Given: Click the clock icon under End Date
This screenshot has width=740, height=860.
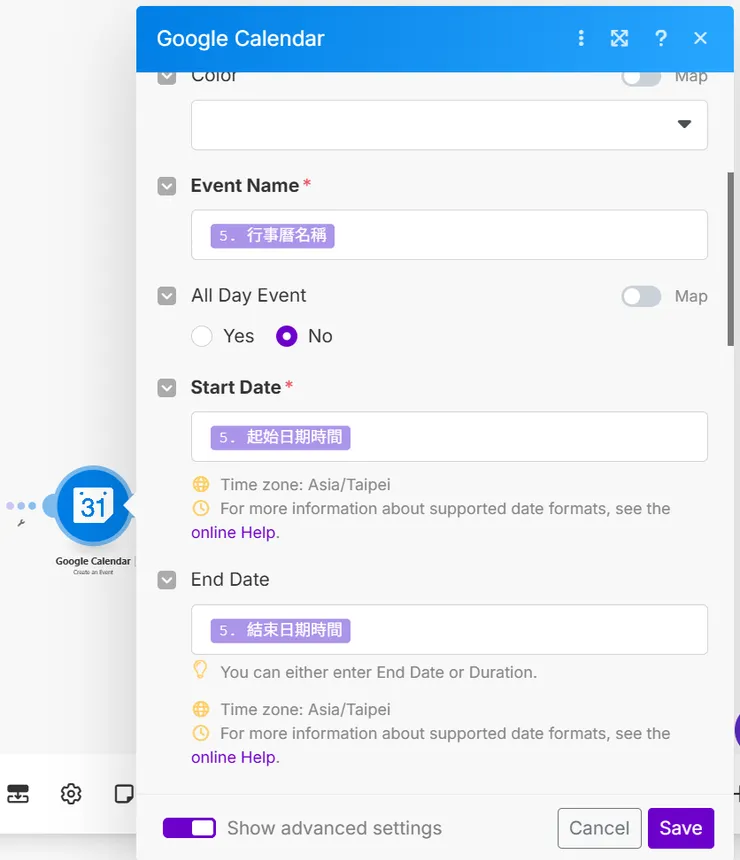Looking at the screenshot, I should (x=201, y=733).
